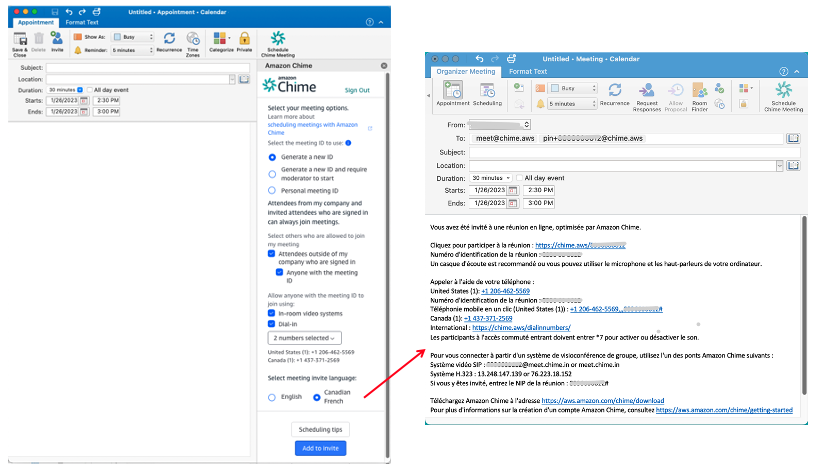Image resolution: width=817 pixels, height=470 pixels.
Task: Click Sign Out in Chime panel
Action: click(357, 90)
